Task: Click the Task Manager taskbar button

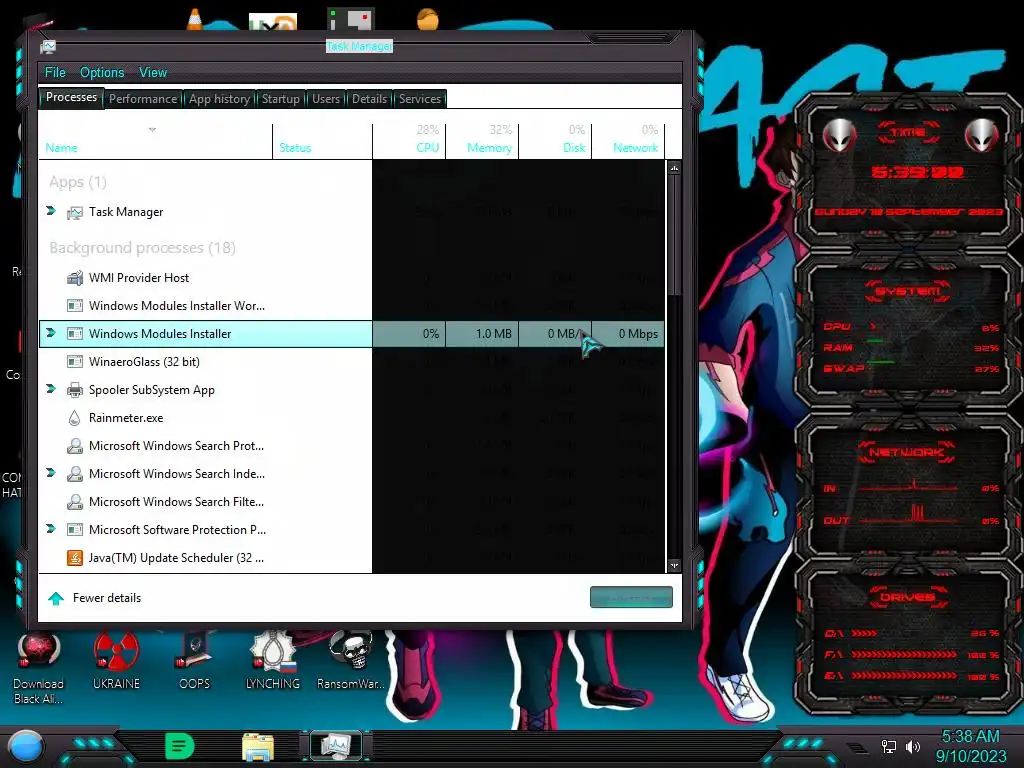Action: click(336, 746)
